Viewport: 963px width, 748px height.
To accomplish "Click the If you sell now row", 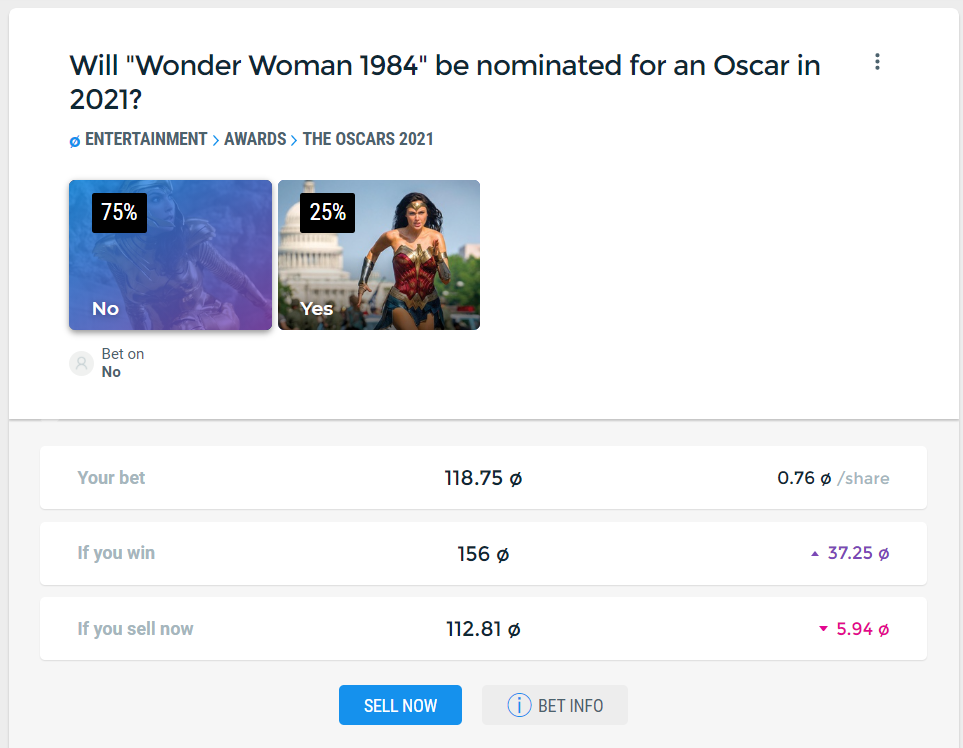I will coord(483,629).
